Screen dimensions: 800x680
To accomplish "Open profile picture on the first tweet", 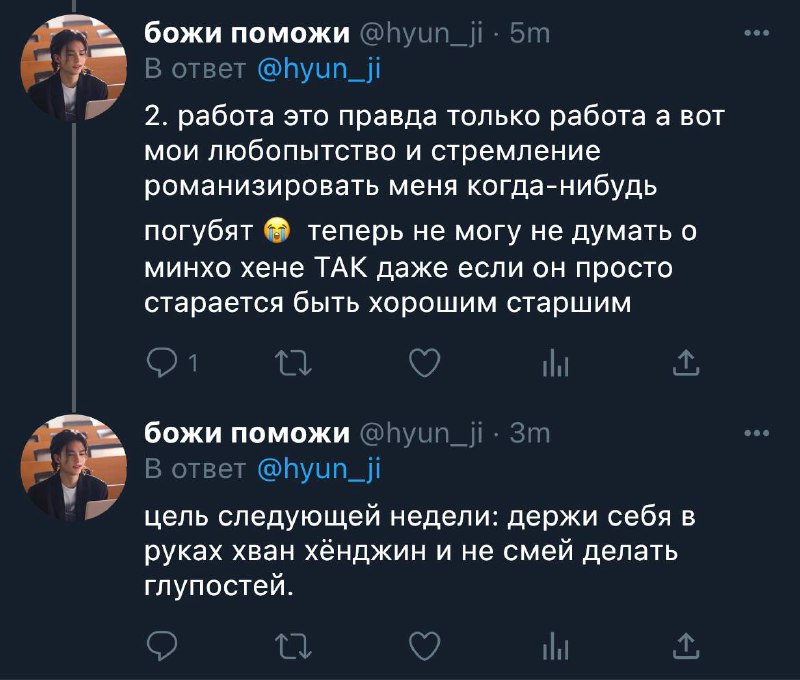I will pos(73,68).
